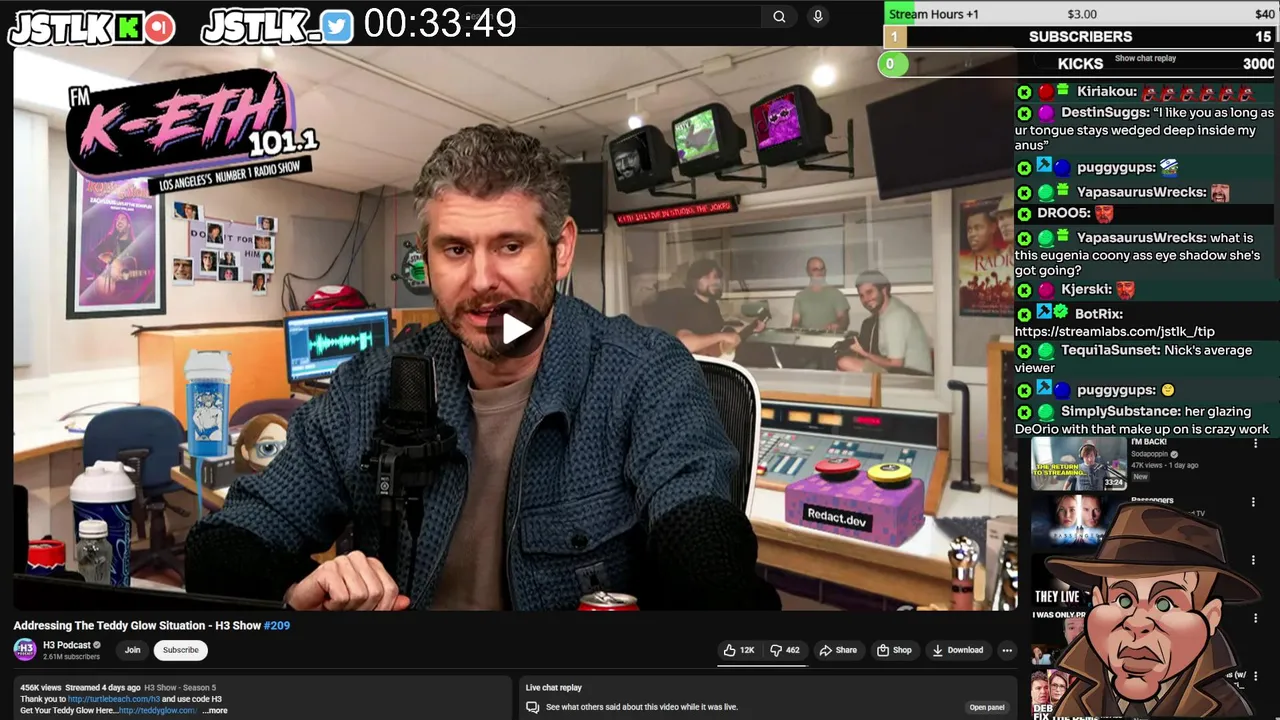1280x720 pixels.
Task: Subscribe to H3 Podcast
Action: coord(181,650)
